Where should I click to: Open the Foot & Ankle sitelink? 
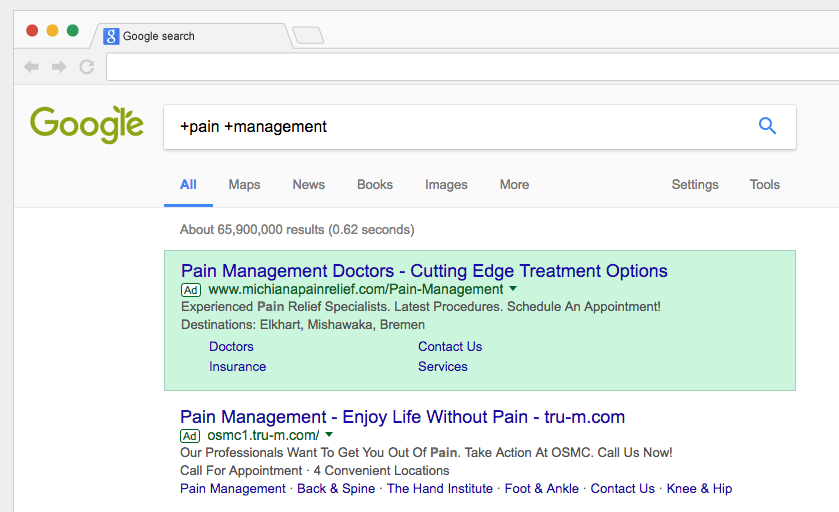[x=541, y=488]
